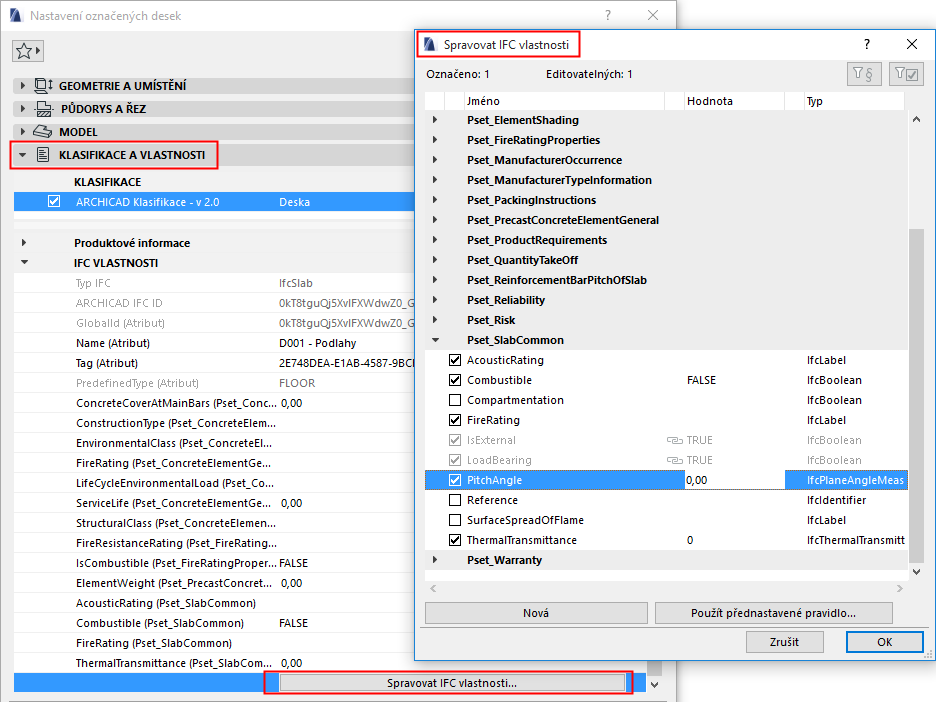Click FALSE value of Combustible property
Screen dimensions: 936x702
pyautogui.click(x=701, y=380)
